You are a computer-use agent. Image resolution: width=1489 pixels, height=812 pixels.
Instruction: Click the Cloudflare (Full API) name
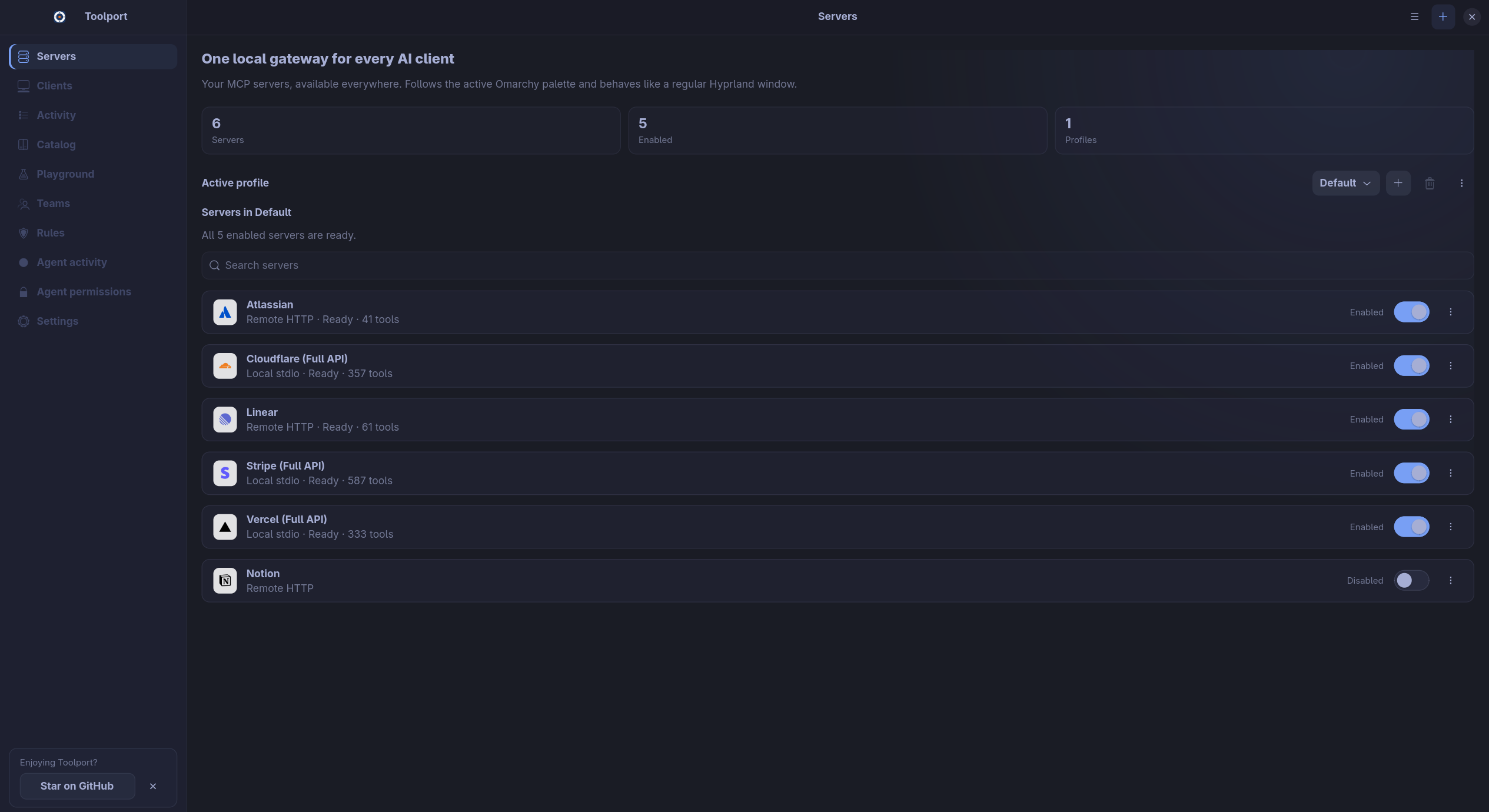coord(297,359)
